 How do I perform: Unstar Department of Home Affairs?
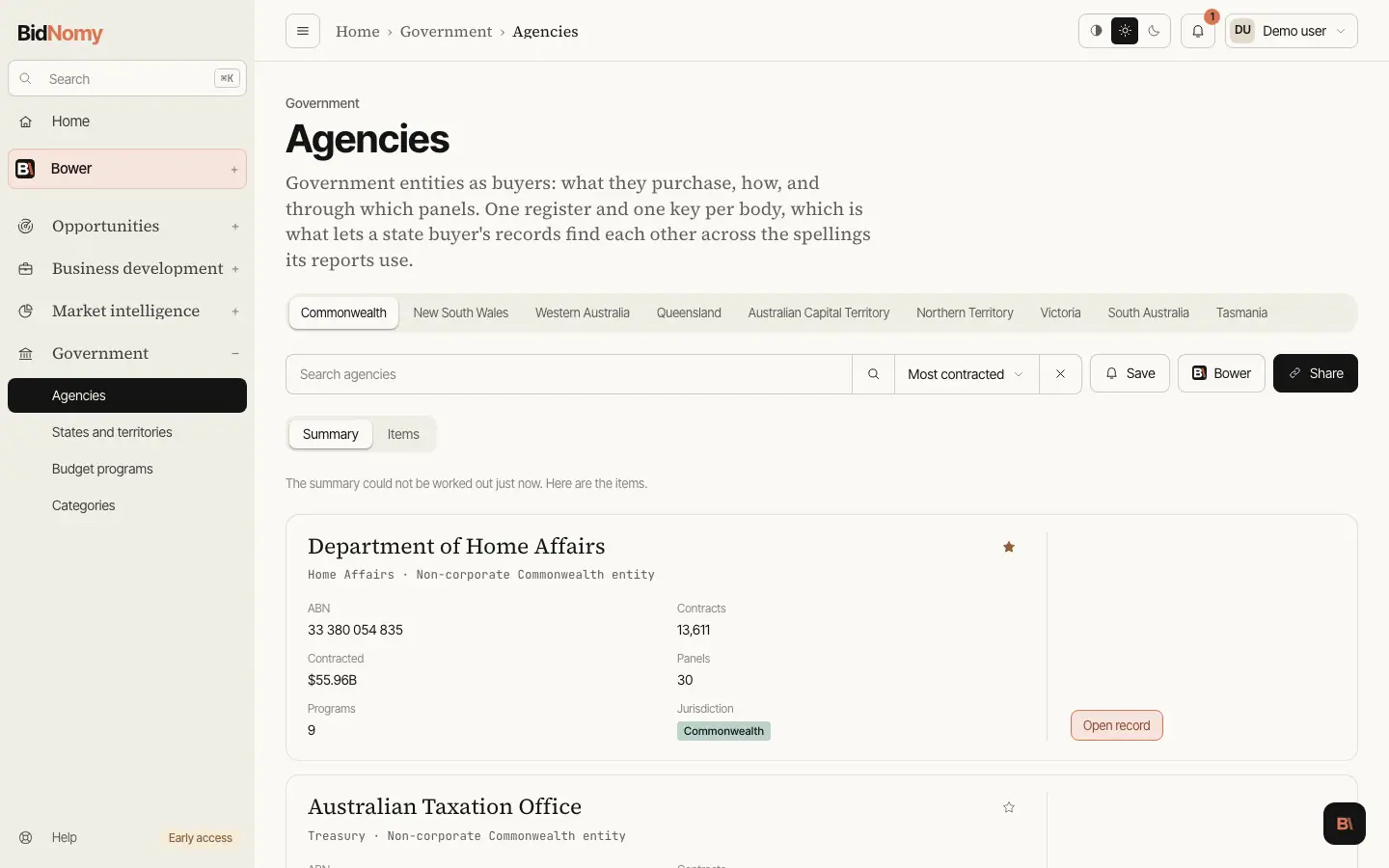pos(1009,547)
